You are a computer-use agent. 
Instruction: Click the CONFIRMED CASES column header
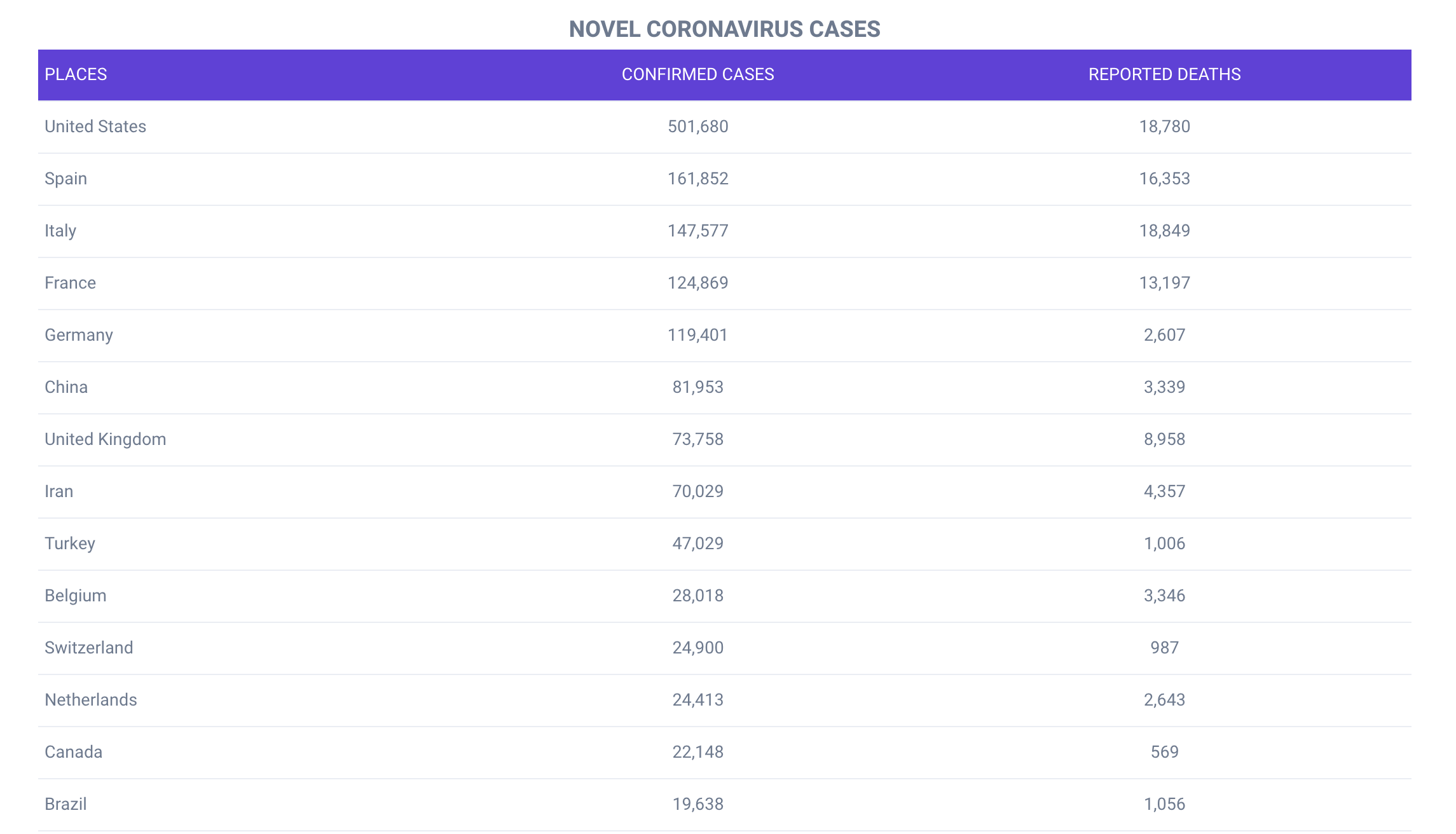[697, 74]
